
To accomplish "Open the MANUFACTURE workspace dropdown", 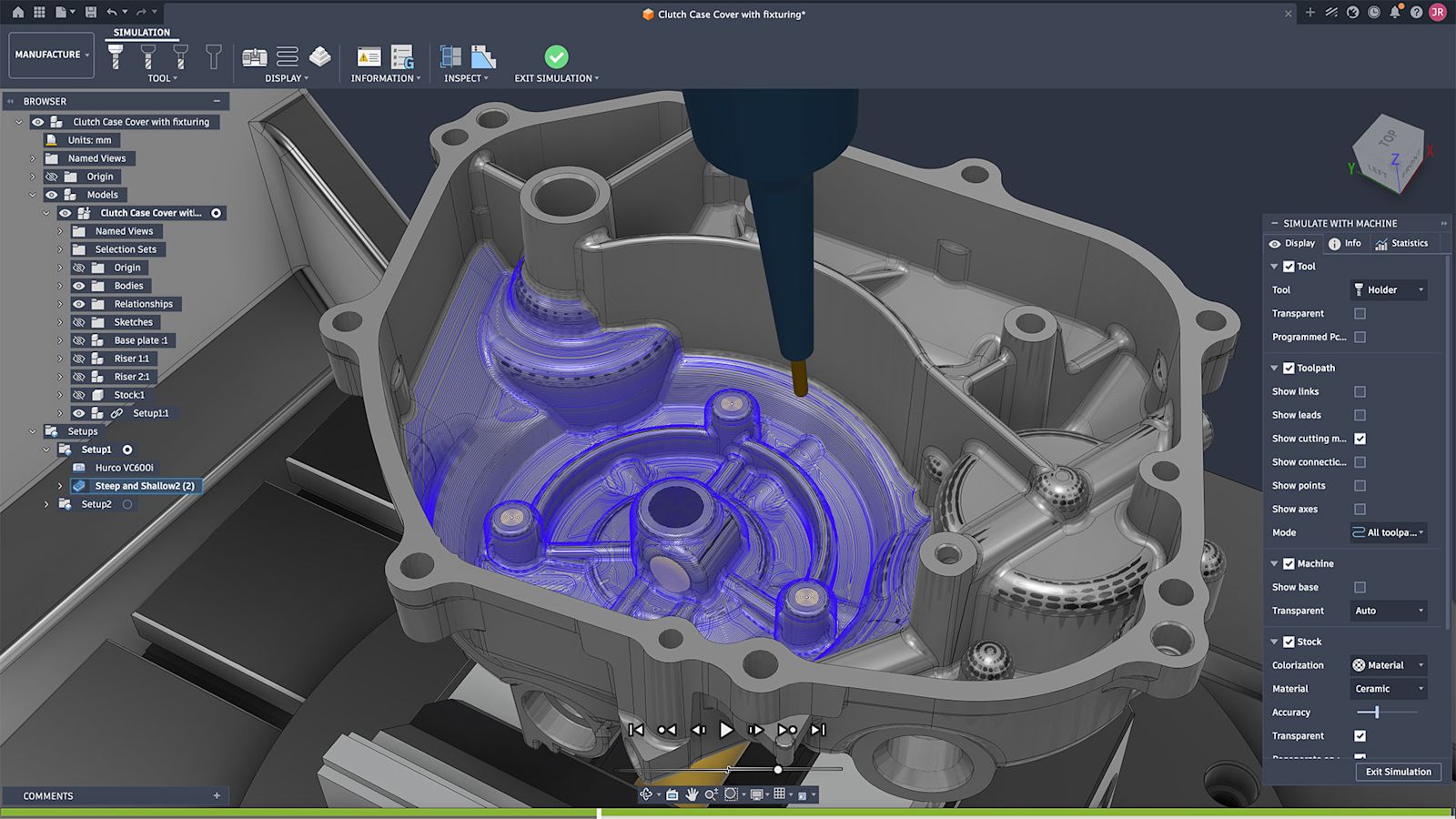I will (52, 55).
